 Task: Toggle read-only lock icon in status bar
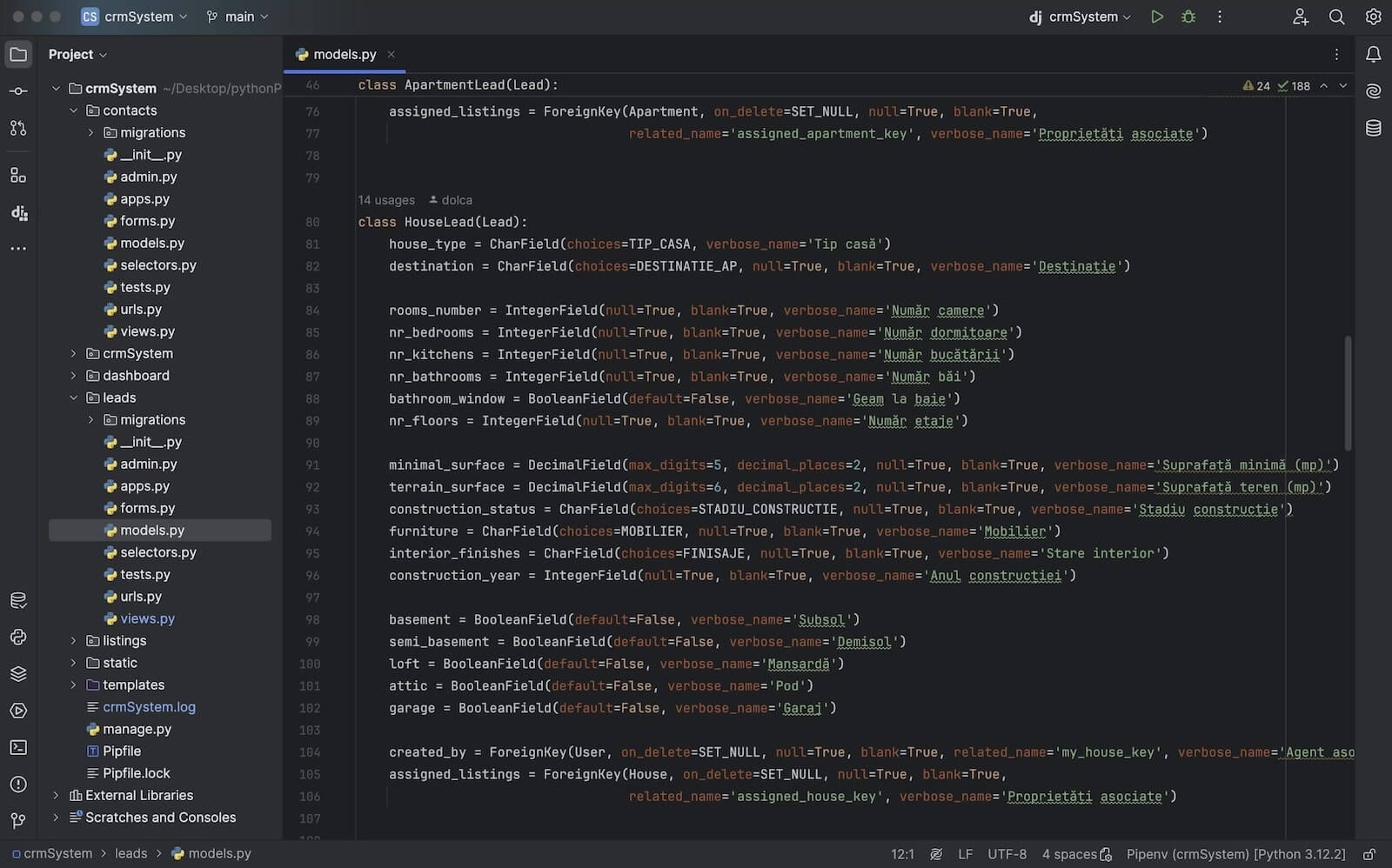click(x=1369, y=854)
